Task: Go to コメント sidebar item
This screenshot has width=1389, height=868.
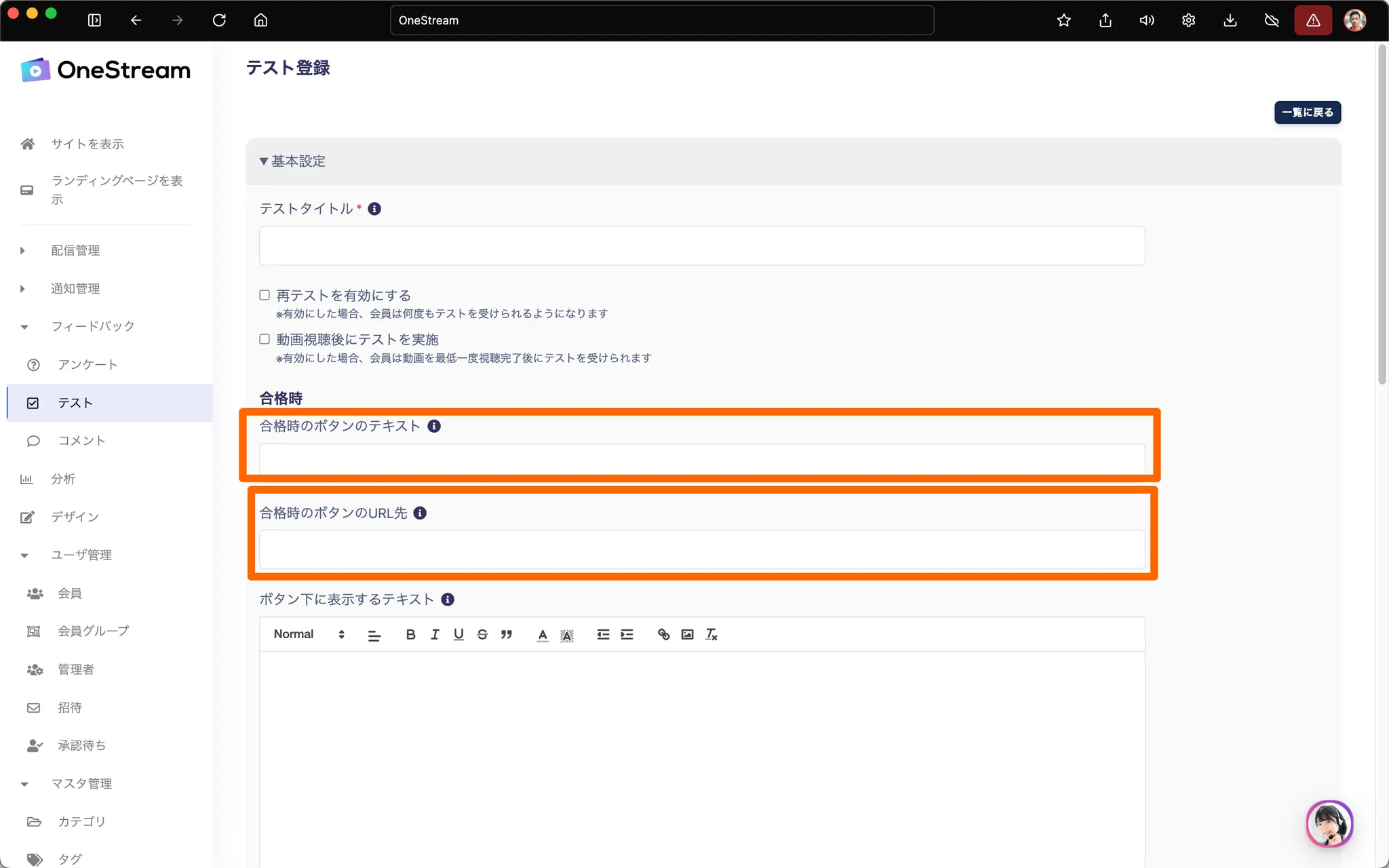Action: 81,441
